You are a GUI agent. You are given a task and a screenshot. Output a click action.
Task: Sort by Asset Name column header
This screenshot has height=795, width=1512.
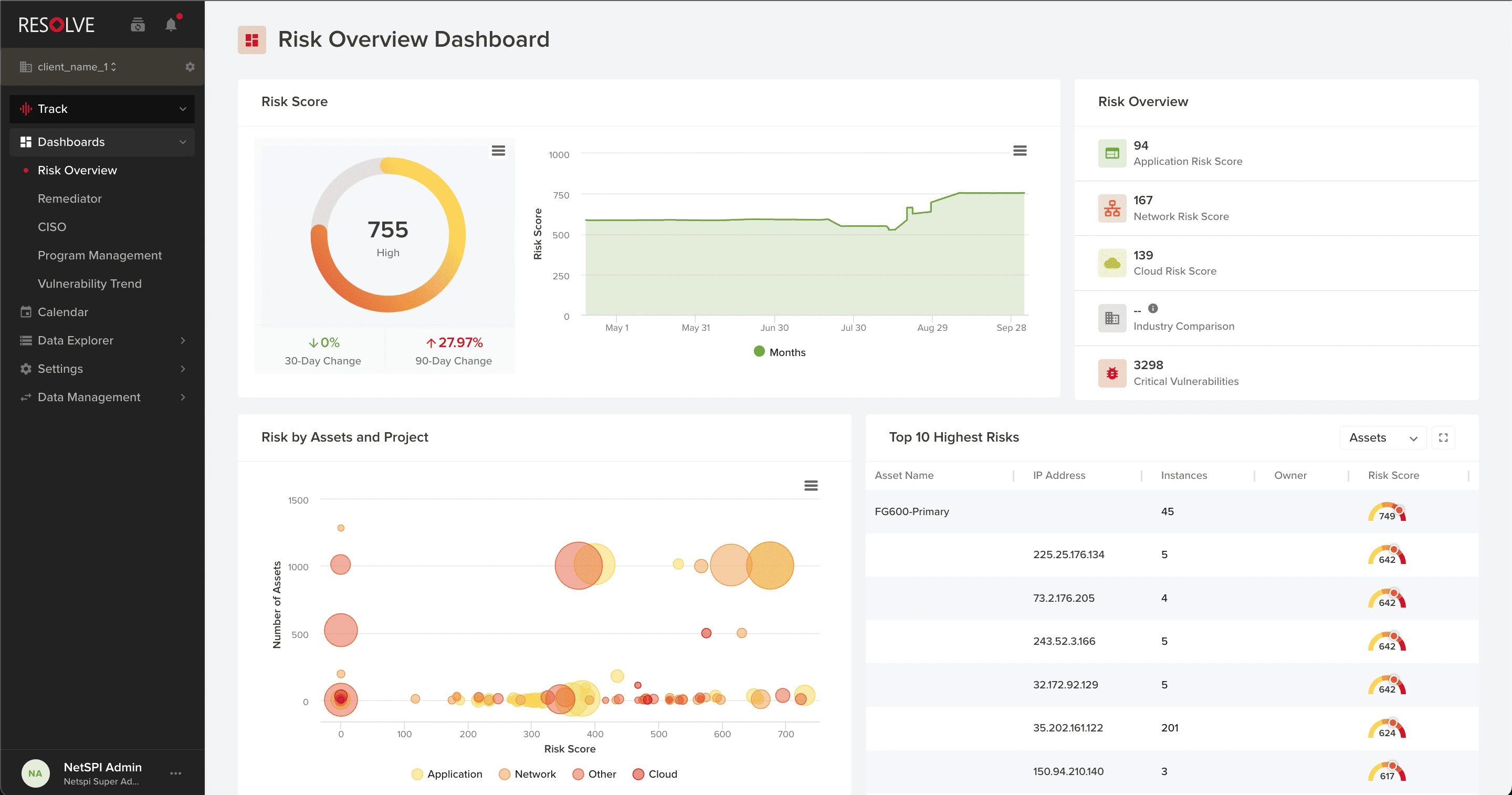click(x=904, y=476)
